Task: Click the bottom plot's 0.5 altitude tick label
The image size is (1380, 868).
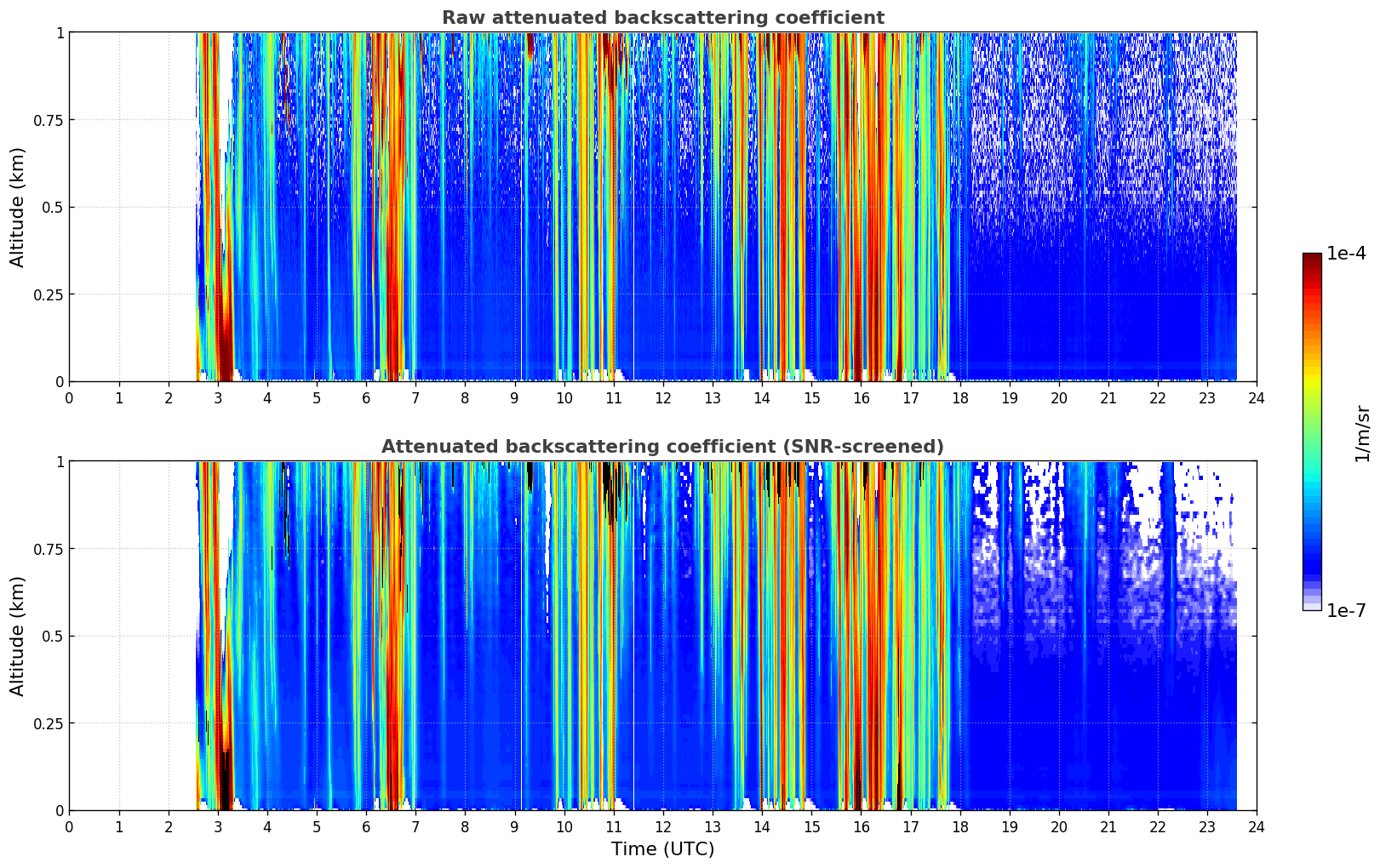Action: coord(54,637)
